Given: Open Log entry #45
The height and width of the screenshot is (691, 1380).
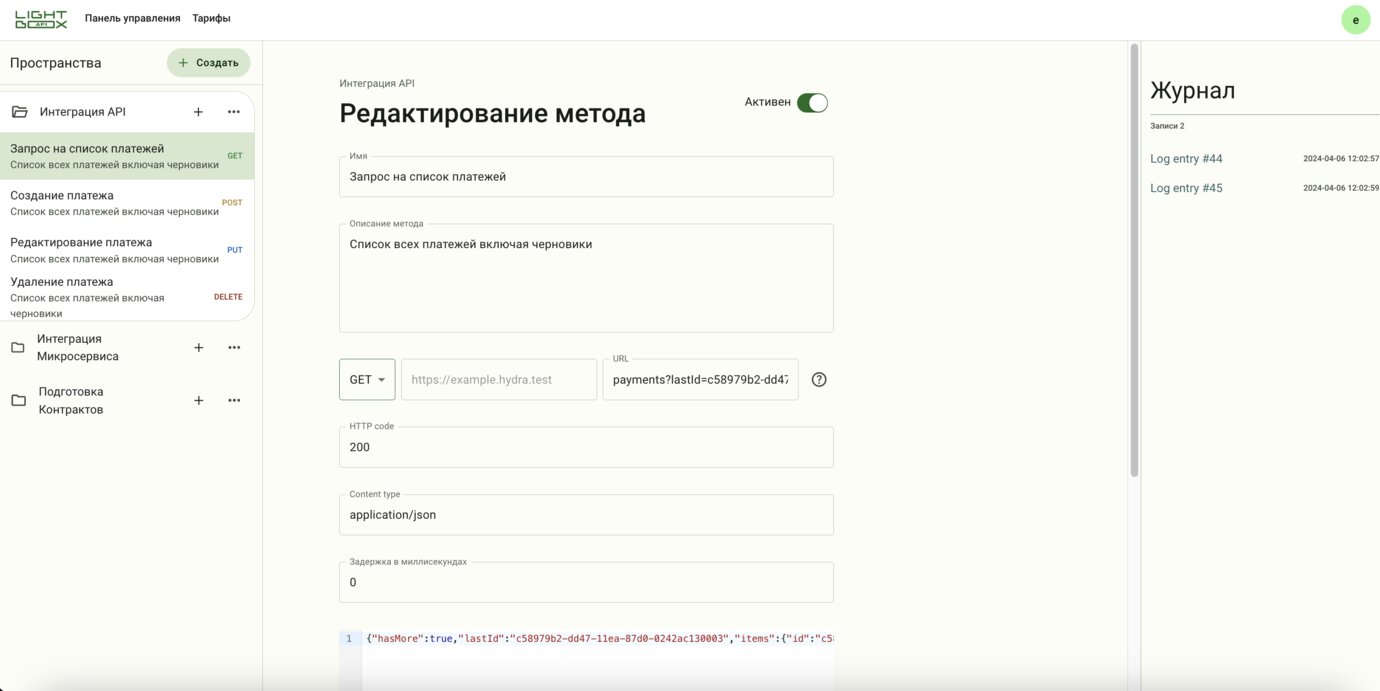Looking at the screenshot, I should point(1186,188).
